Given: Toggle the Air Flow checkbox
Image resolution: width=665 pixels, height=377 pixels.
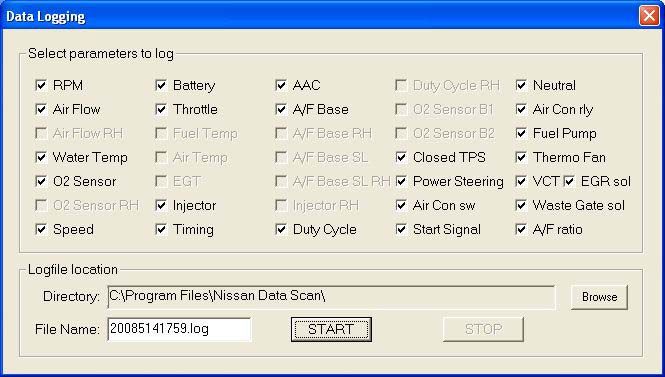Looking at the screenshot, I should pos(41,109).
